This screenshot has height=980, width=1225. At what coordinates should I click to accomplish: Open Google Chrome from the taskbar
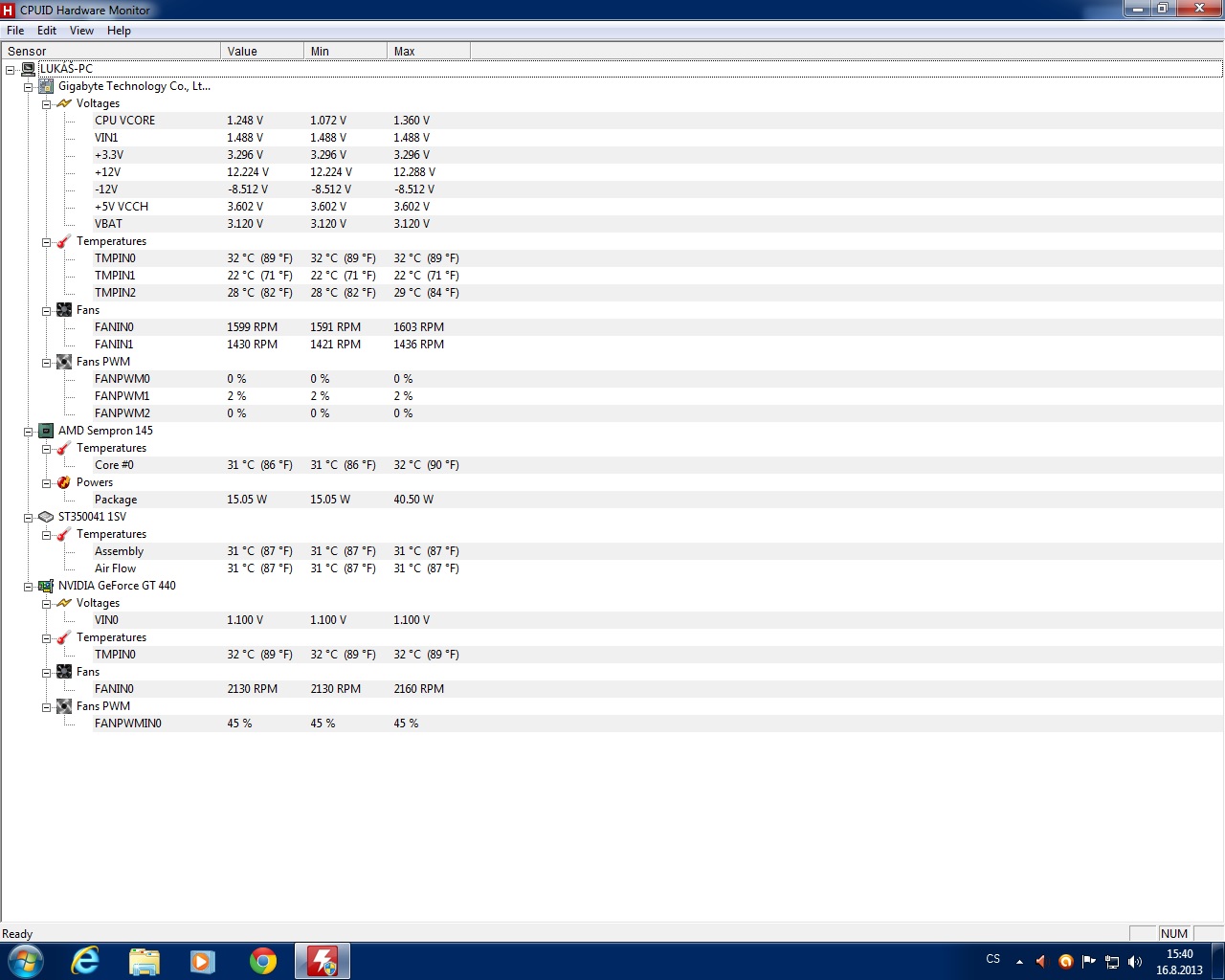[x=262, y=961]
